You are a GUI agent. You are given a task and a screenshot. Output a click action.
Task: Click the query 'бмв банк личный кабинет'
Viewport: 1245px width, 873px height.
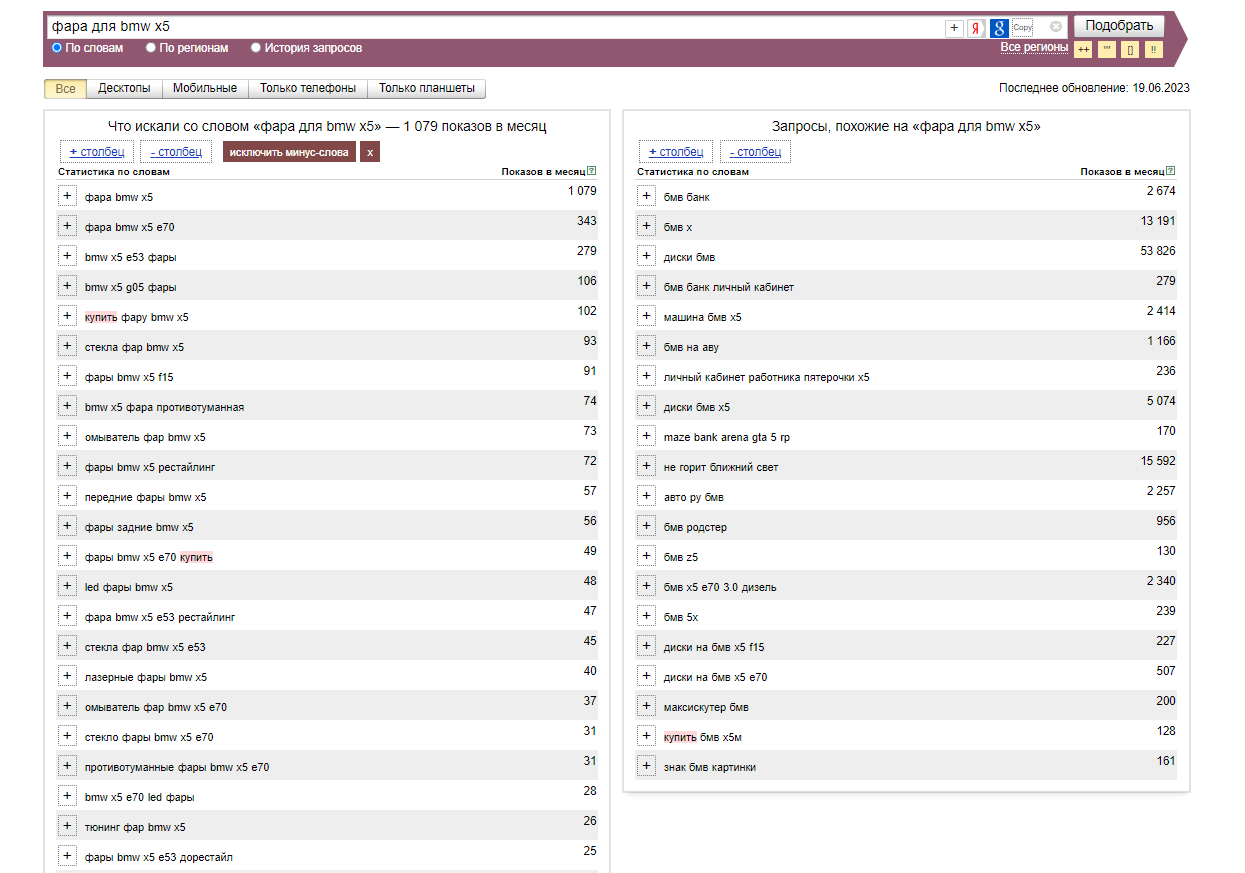click(x=729, y=288)
